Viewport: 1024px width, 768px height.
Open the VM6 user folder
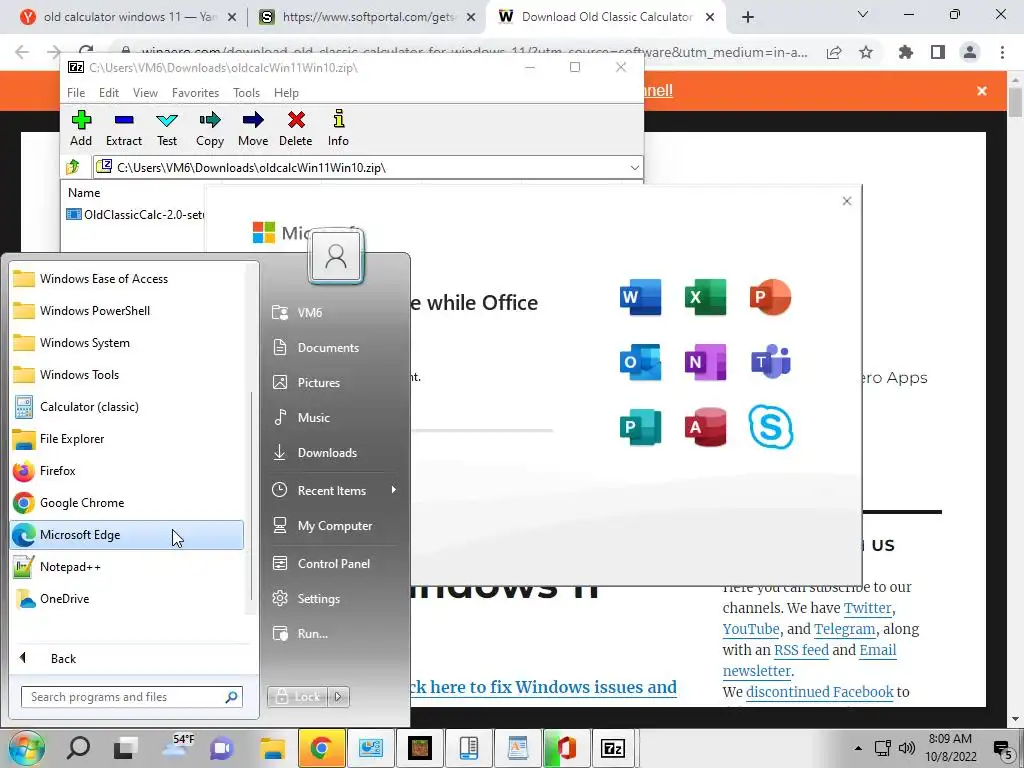(335, 313)
